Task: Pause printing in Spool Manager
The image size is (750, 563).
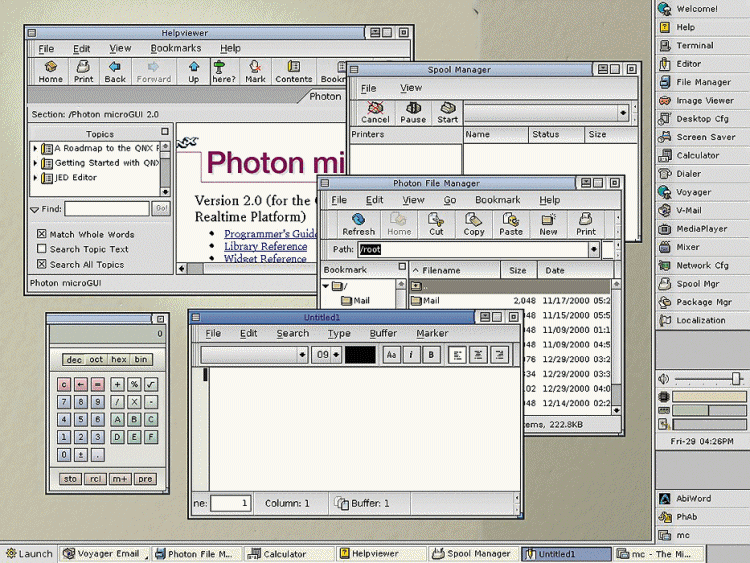Action: tap(413, 112)
